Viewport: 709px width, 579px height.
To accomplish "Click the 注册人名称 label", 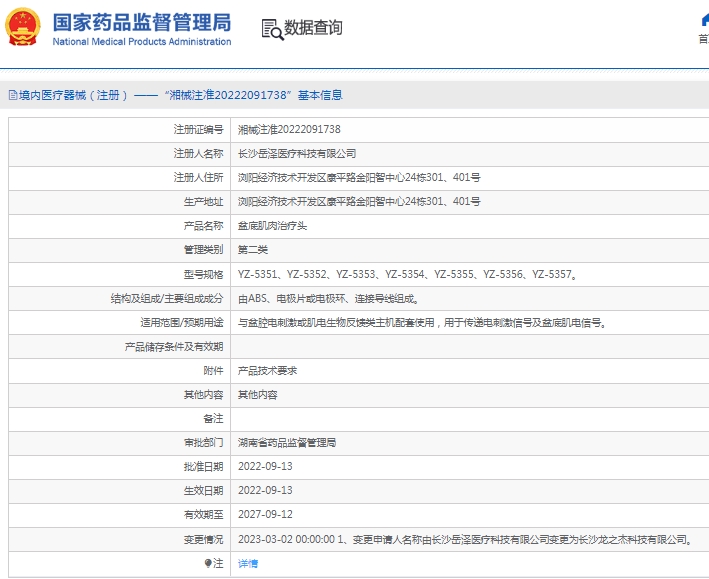I will (x=198, y=154).
